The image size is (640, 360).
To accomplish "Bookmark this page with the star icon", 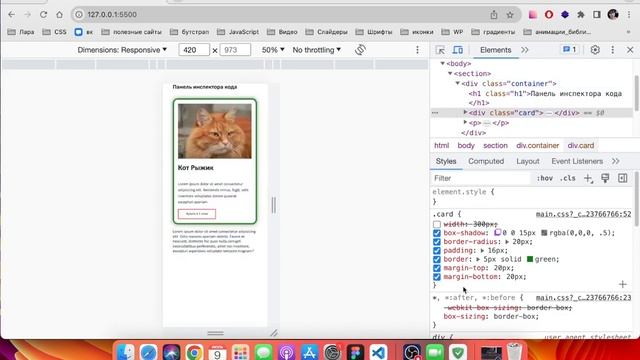I will [510, 15].
